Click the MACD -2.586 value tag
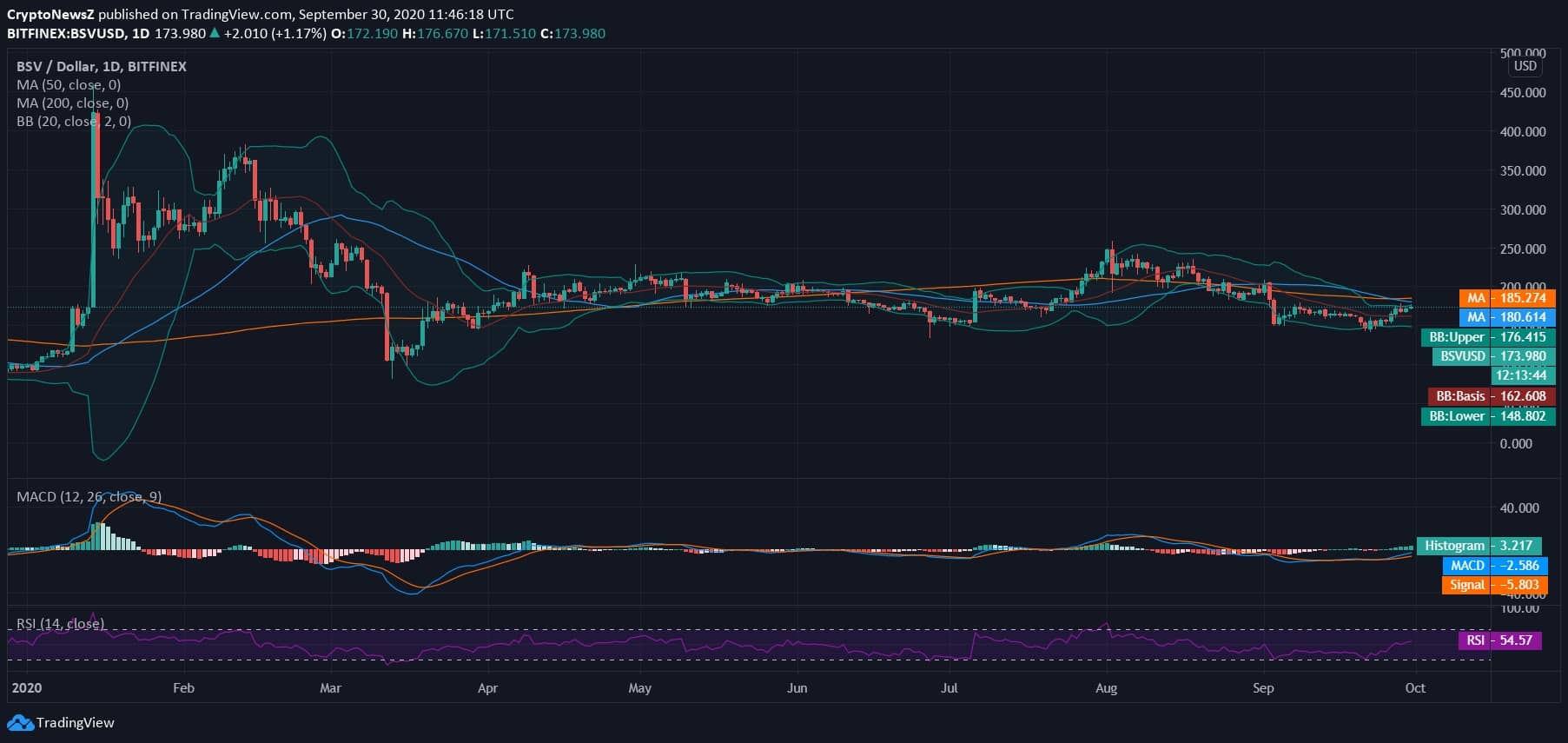The height and width of the screenshot is (743, 1568). pyautogui.click(x=1495, y=566)
